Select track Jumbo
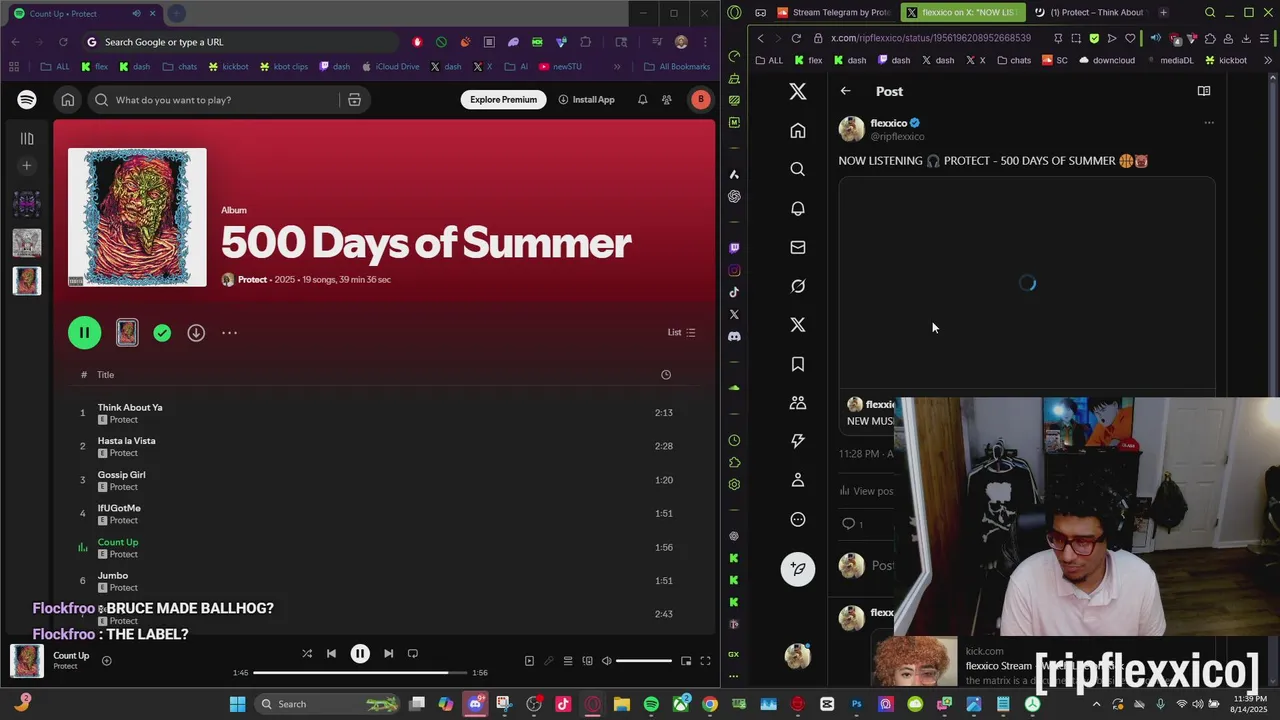 [113, 576]
